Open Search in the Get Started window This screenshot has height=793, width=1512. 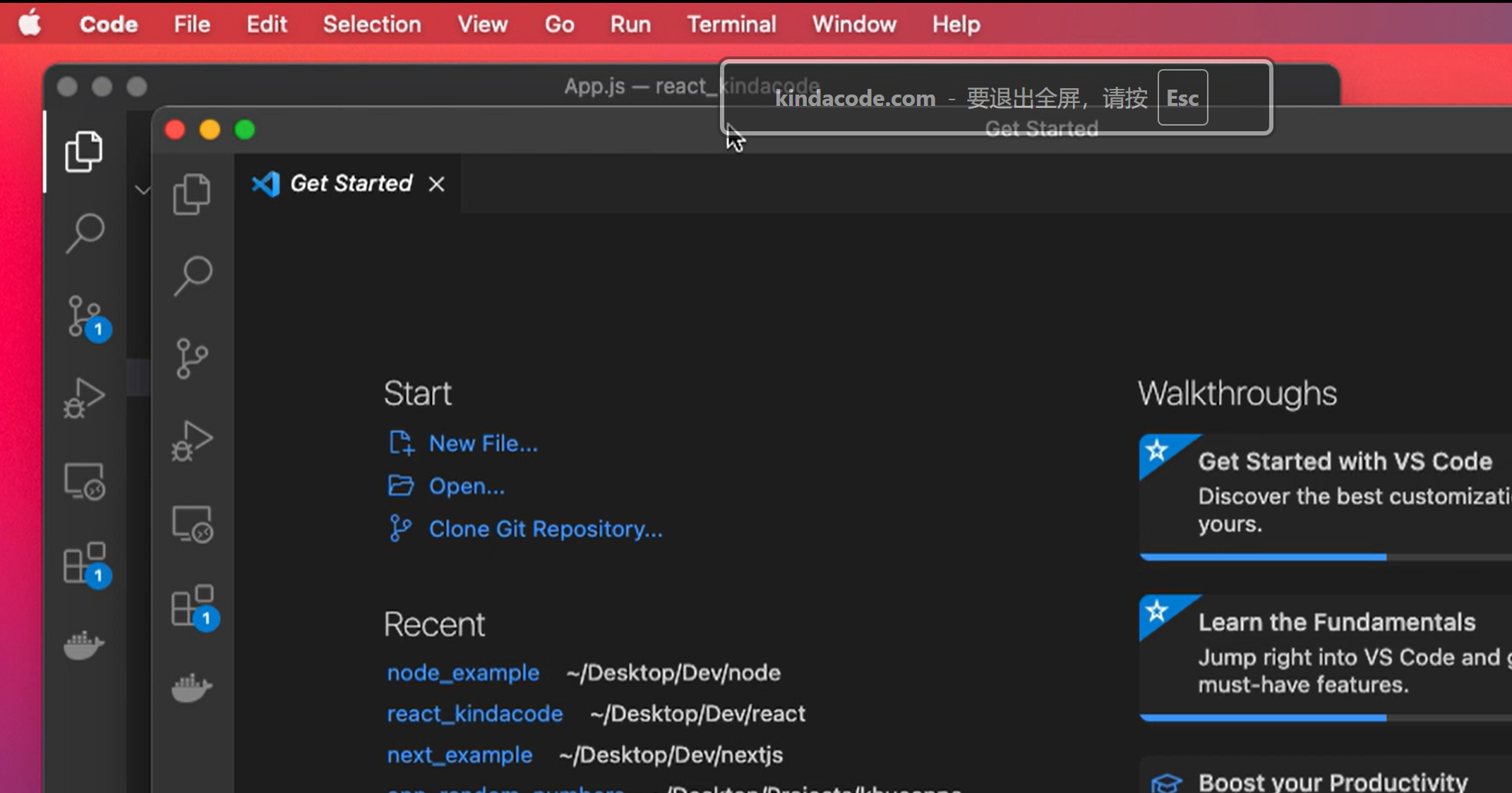coord(193,276)
